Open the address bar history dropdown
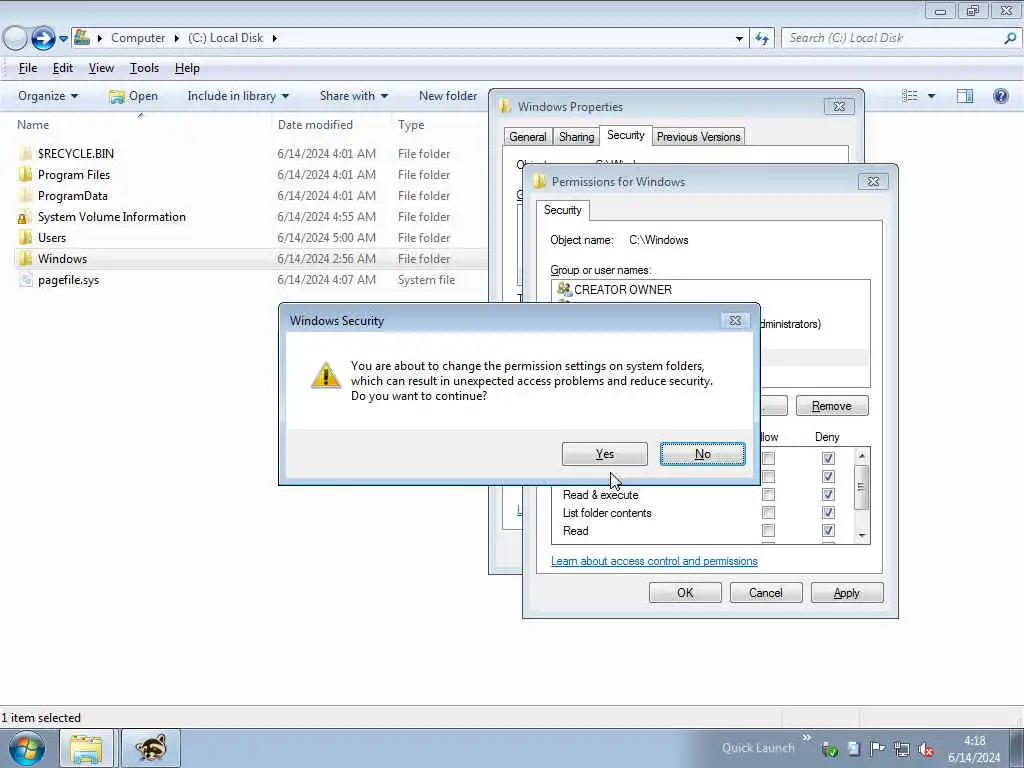 pos(739,39)
